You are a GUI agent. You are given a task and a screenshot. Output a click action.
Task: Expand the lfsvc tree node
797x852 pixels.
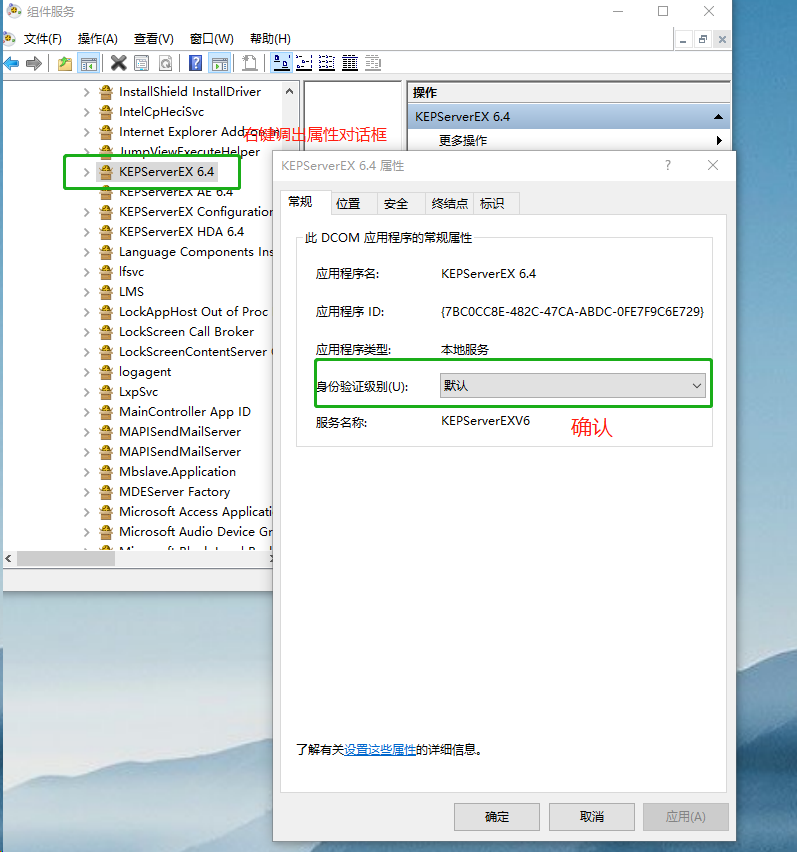[86, 272]
